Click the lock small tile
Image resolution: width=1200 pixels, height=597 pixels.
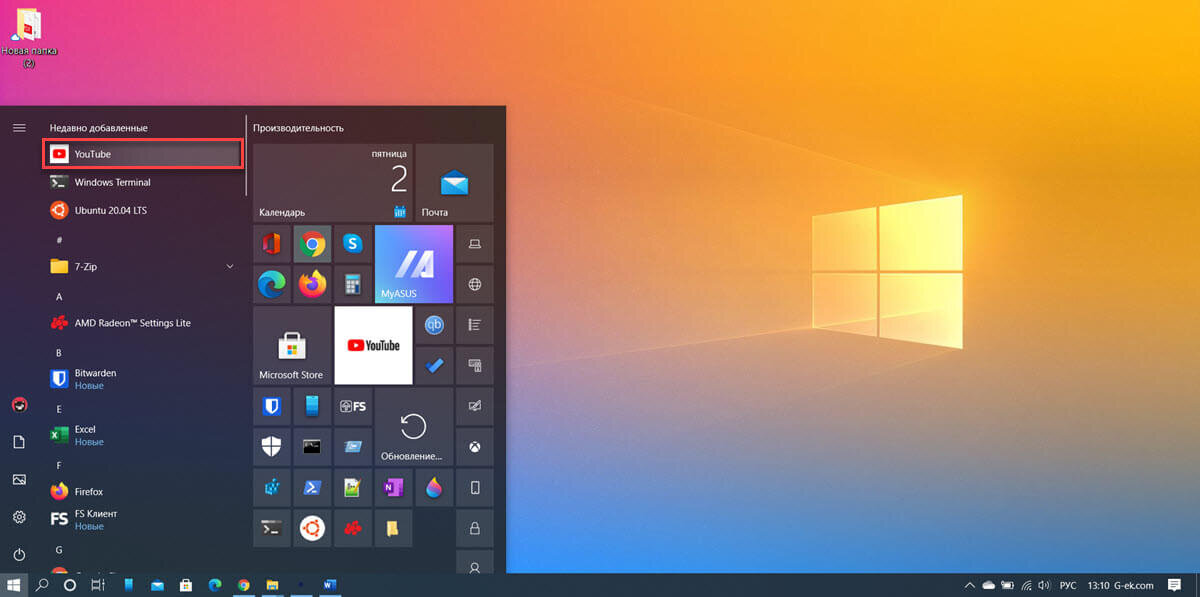click(x=475, y=528)
